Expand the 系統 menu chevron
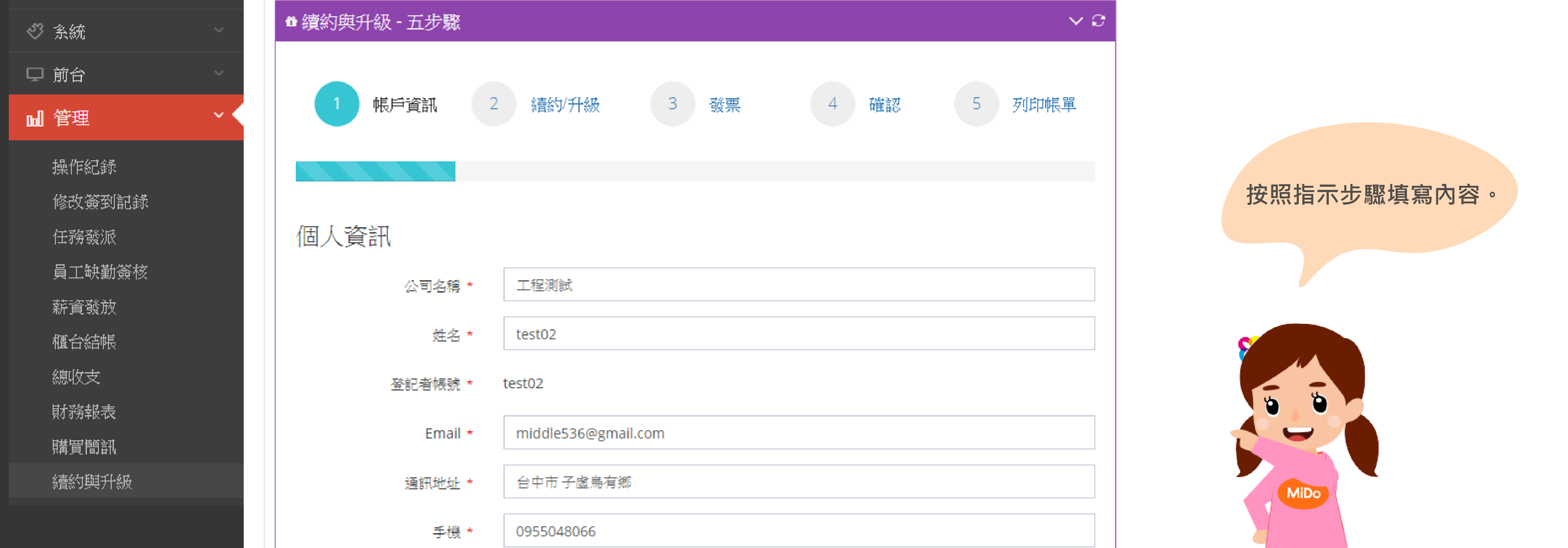This screenshot has width=1568, height=548. point(219,30)
